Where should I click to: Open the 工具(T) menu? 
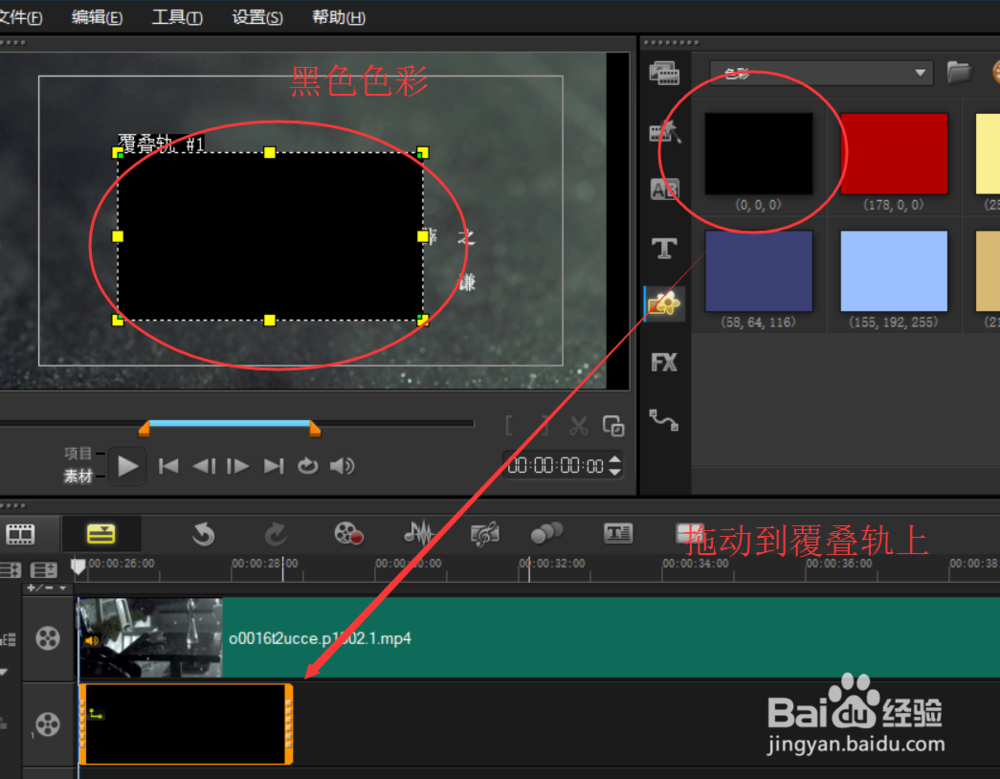[x=177, y=17]
